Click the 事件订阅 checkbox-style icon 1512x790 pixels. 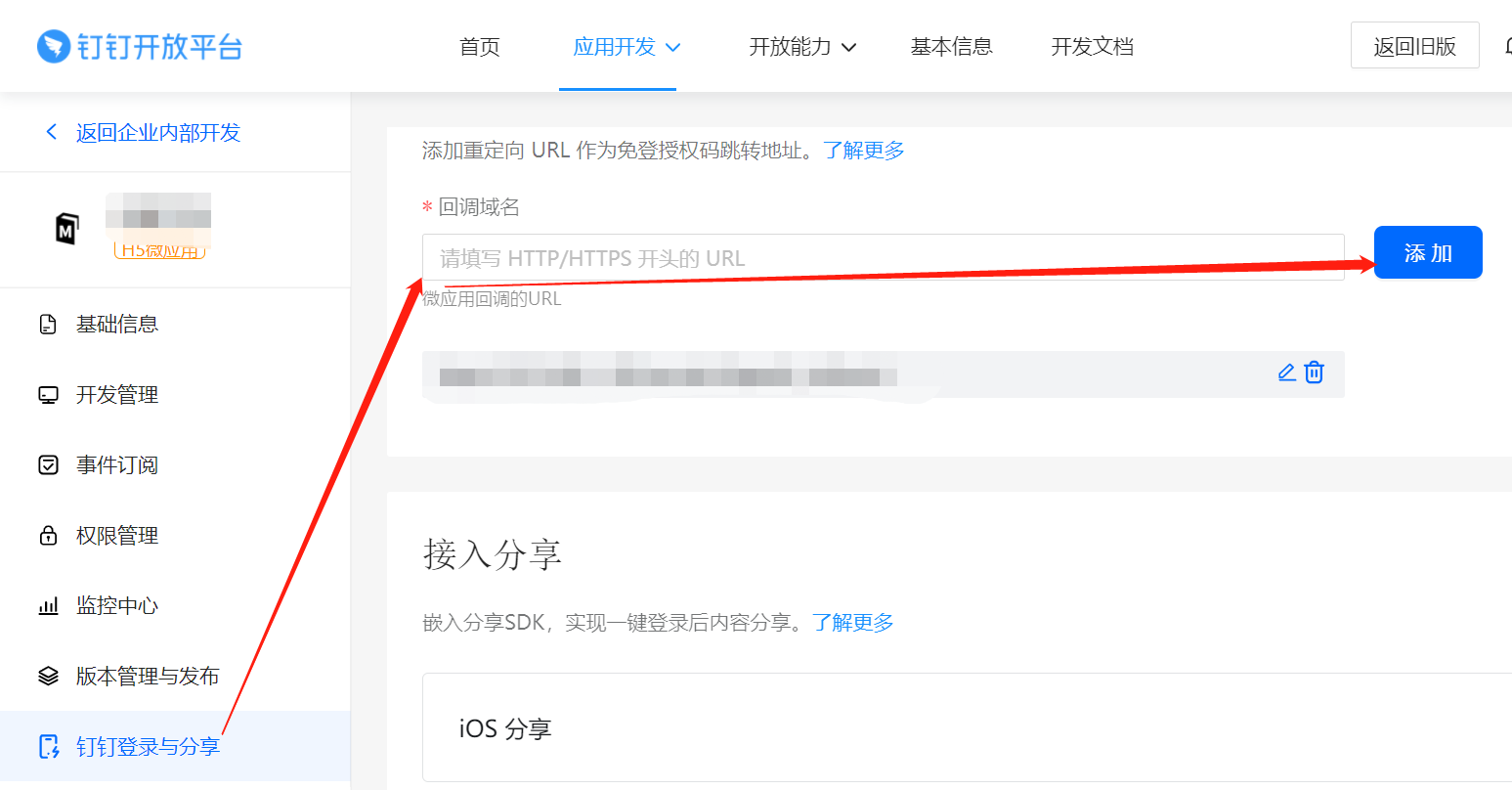click(x=48, y=465)
